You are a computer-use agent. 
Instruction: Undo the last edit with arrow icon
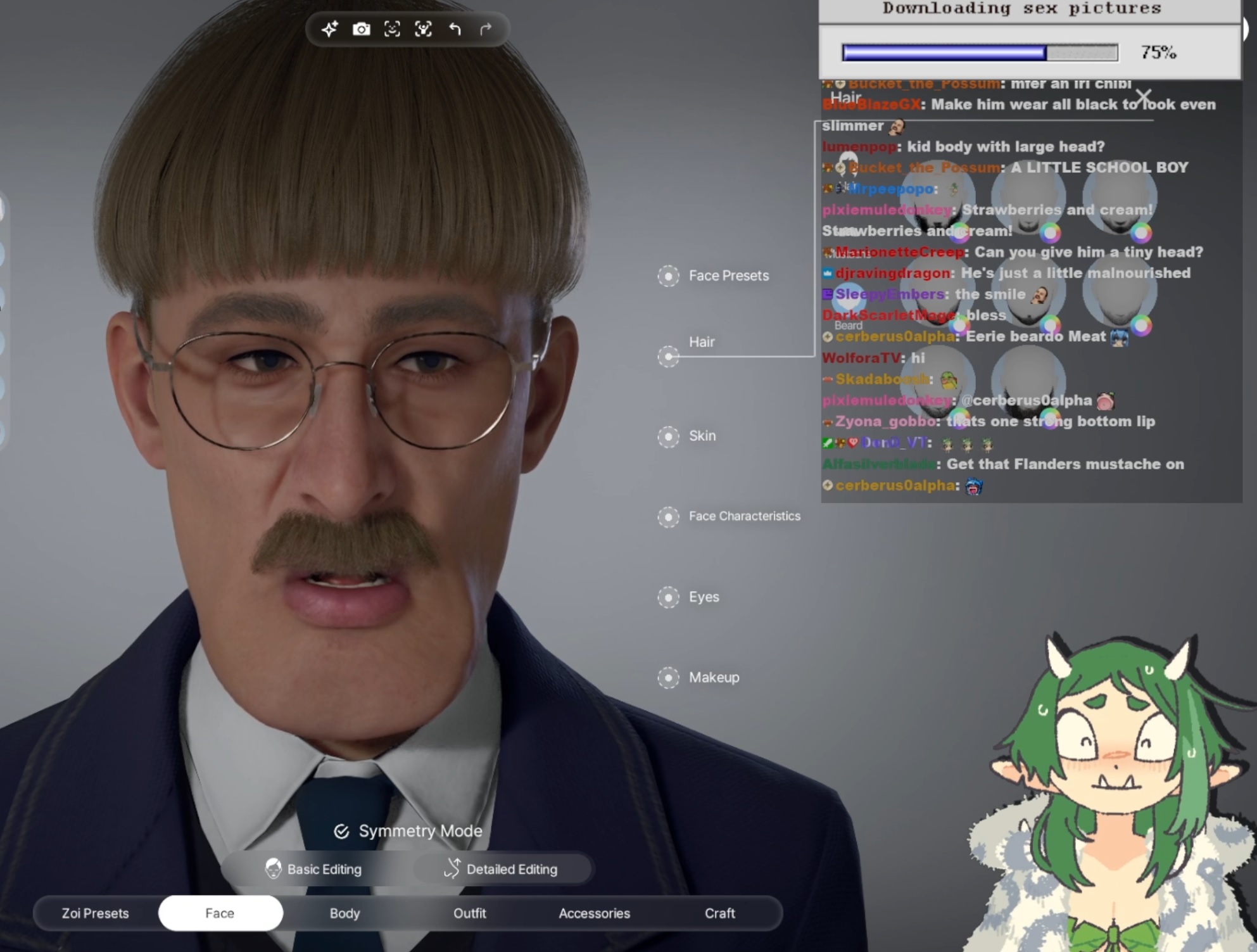tap(455, 29)
